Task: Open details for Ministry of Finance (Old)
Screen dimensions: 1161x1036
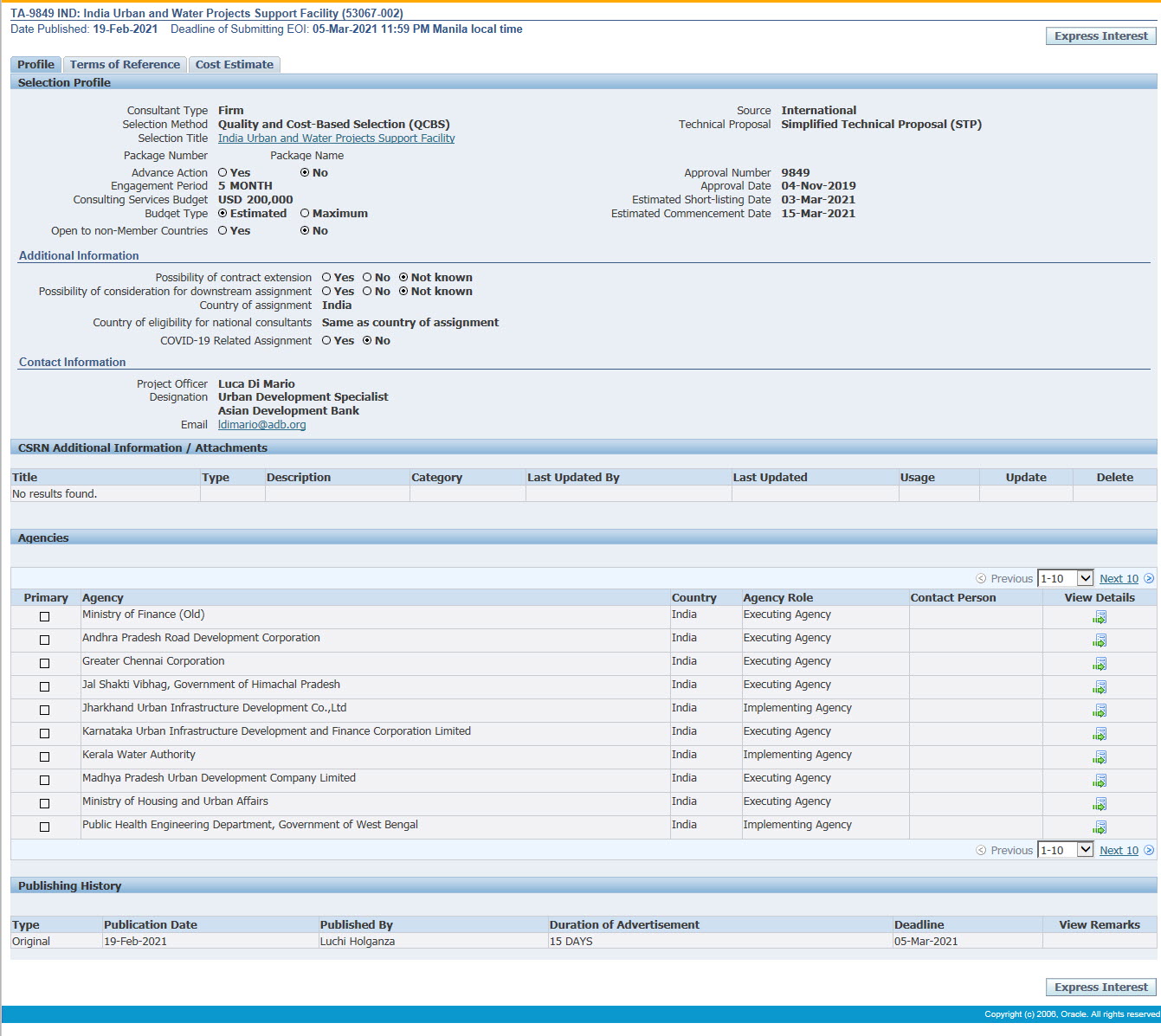Action: tap(1100, 617)
